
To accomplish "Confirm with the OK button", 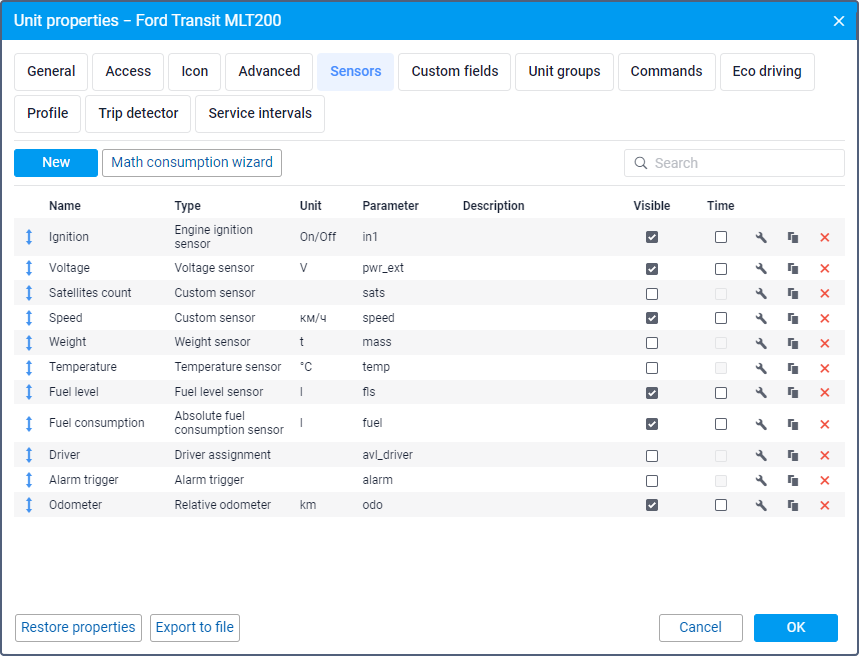I will click(796, 628).
